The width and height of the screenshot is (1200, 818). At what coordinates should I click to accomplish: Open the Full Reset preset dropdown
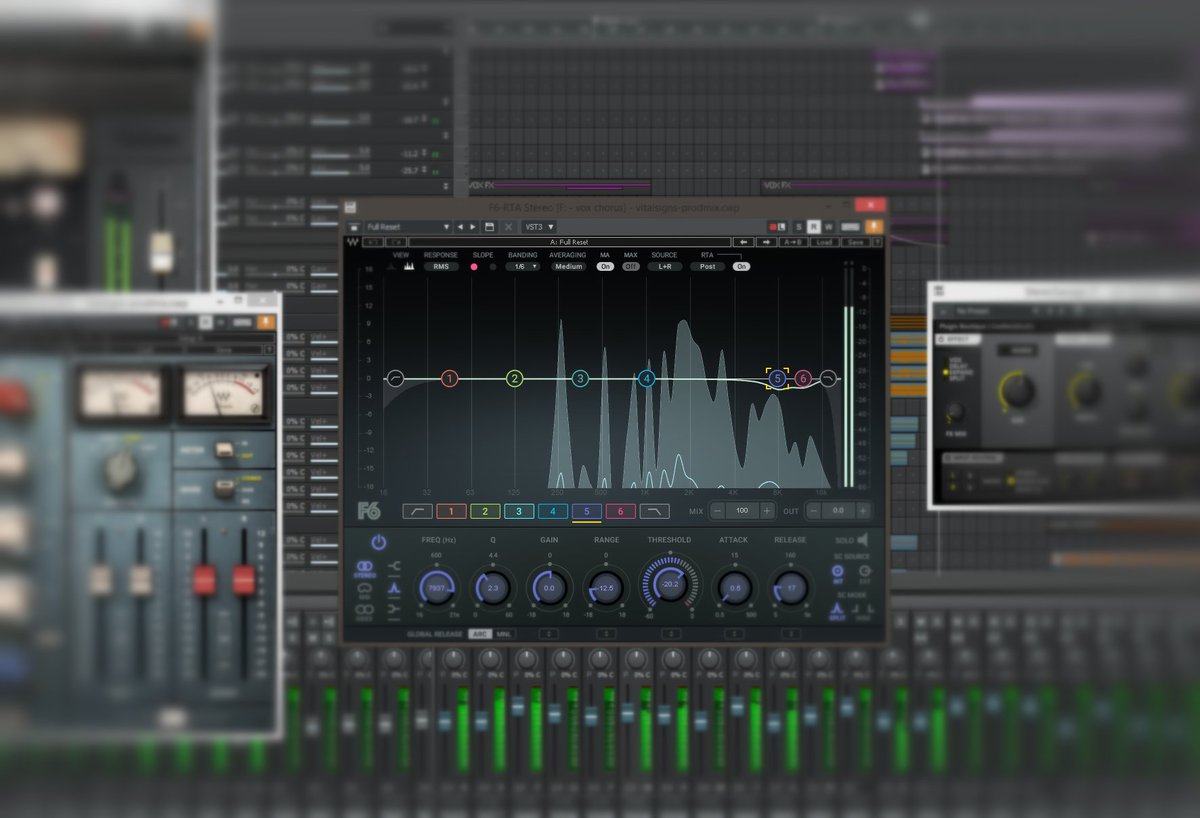tap(407, 227)
